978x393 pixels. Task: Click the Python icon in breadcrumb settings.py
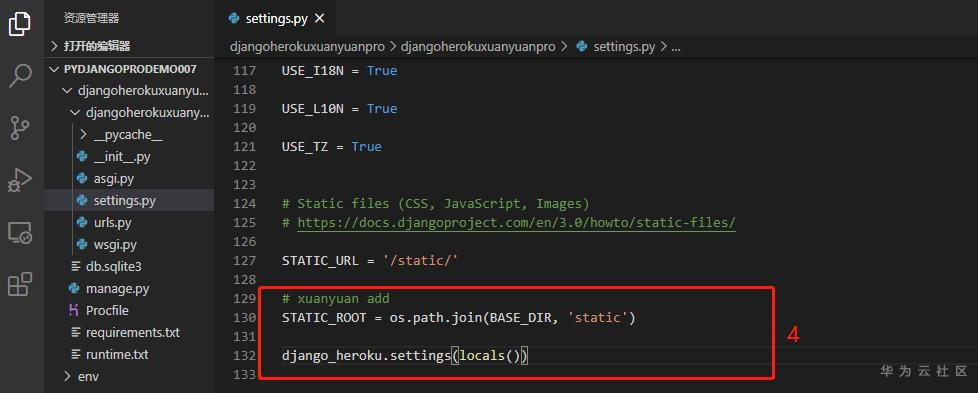tap(582, 47)
